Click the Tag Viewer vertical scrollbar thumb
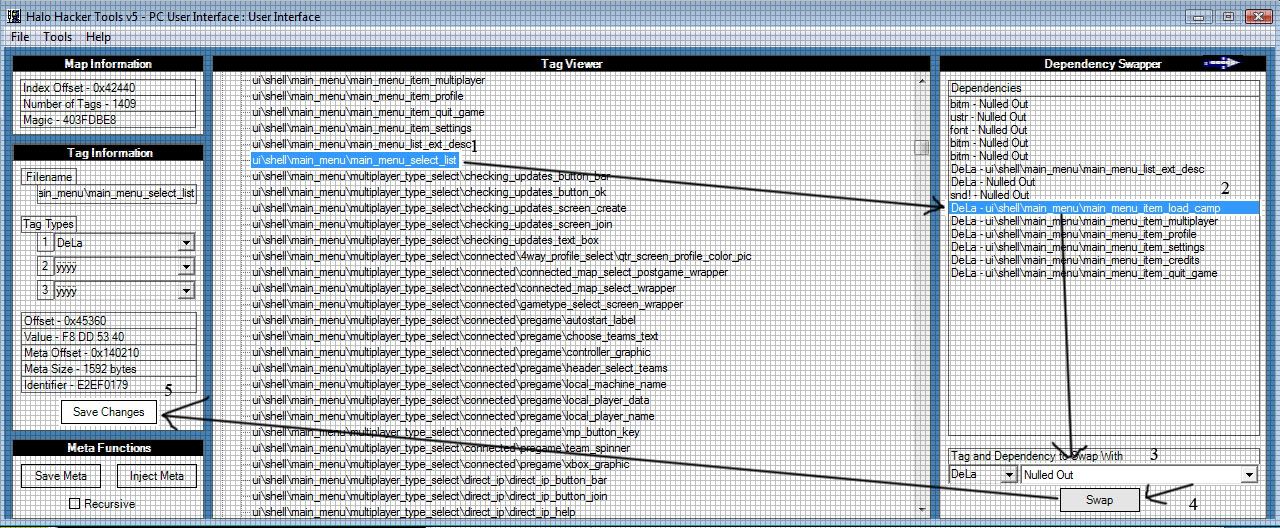Screen dimensions: 1280x528 [921, 148]
